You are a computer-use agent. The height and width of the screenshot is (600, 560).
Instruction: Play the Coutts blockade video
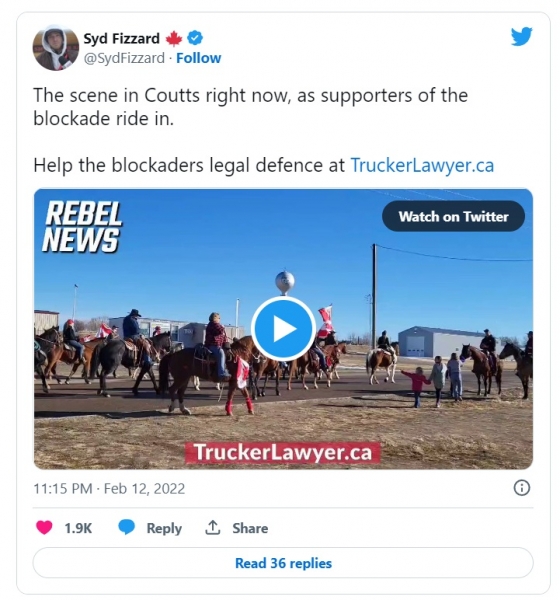coord(283,329)
